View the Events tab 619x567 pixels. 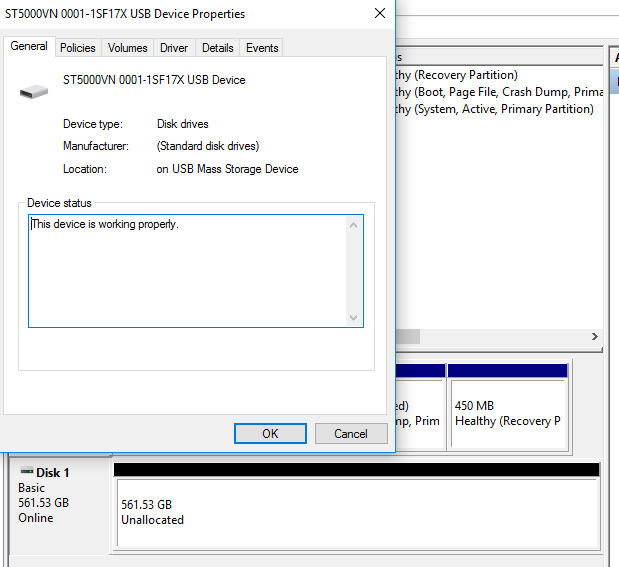pyautogui.click(x=262, y=48)
